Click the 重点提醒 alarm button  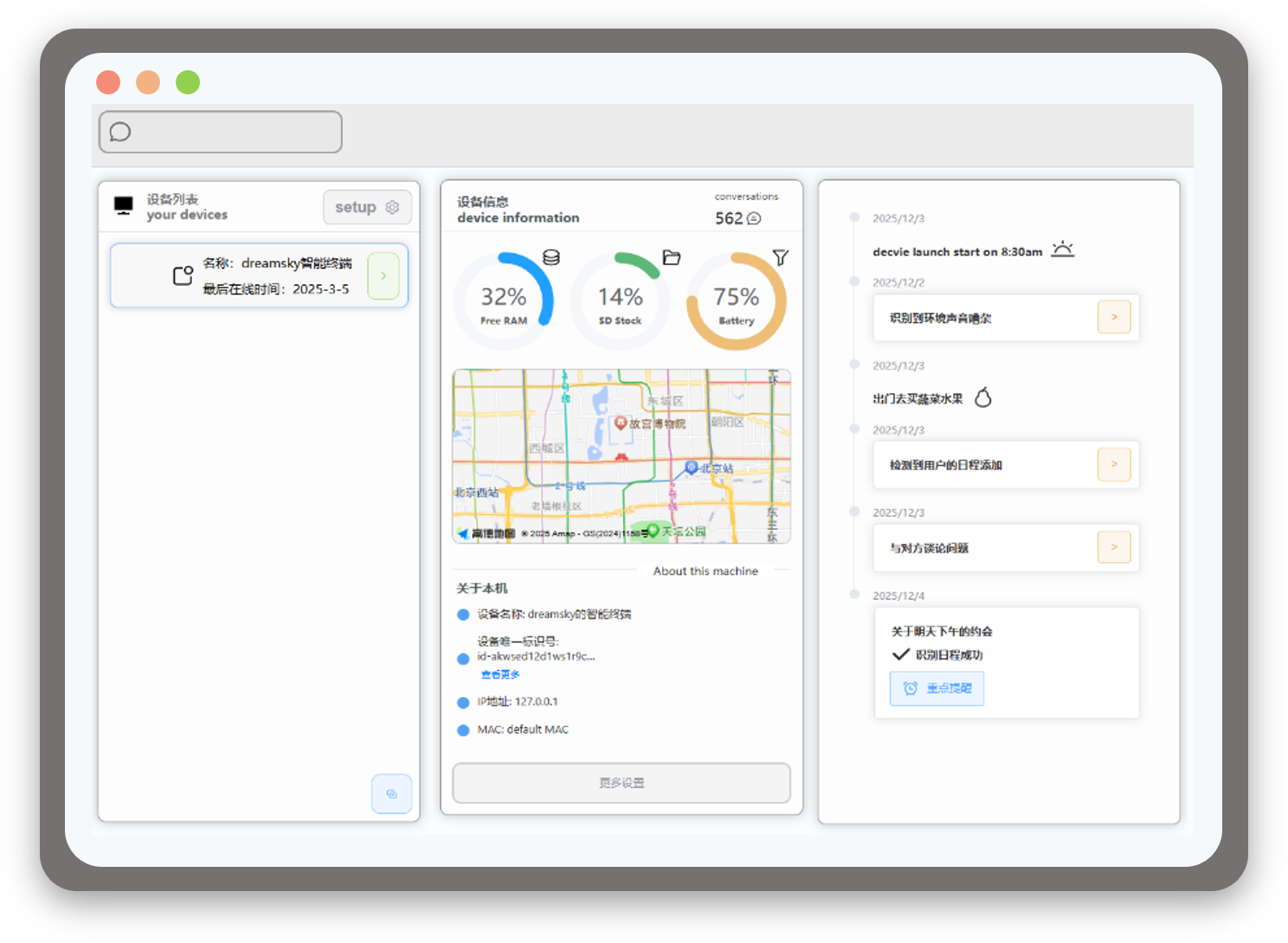pos(937,688)
